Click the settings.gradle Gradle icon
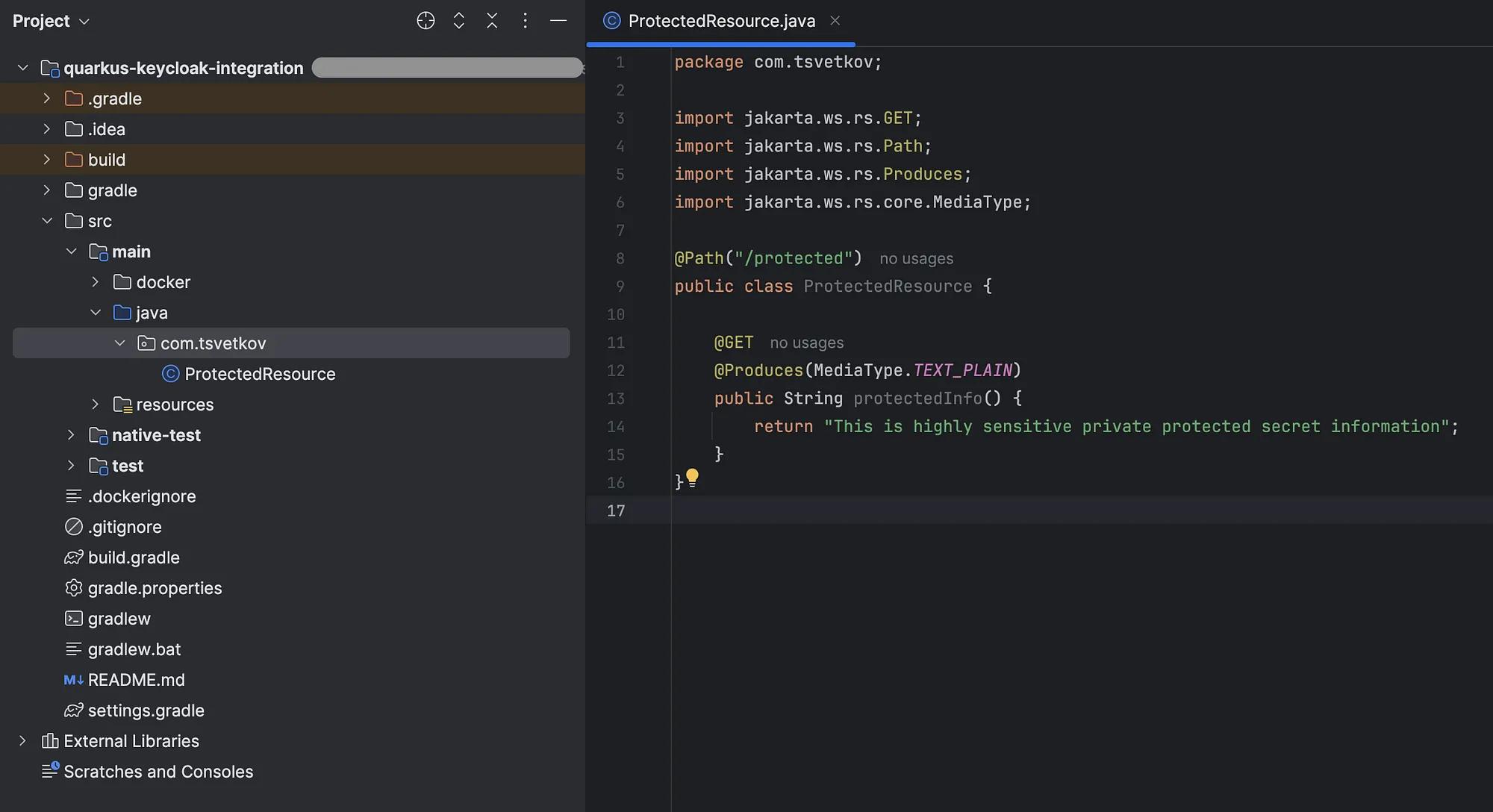This screenshot has width=1493, height=812. [x=73, y=710]
